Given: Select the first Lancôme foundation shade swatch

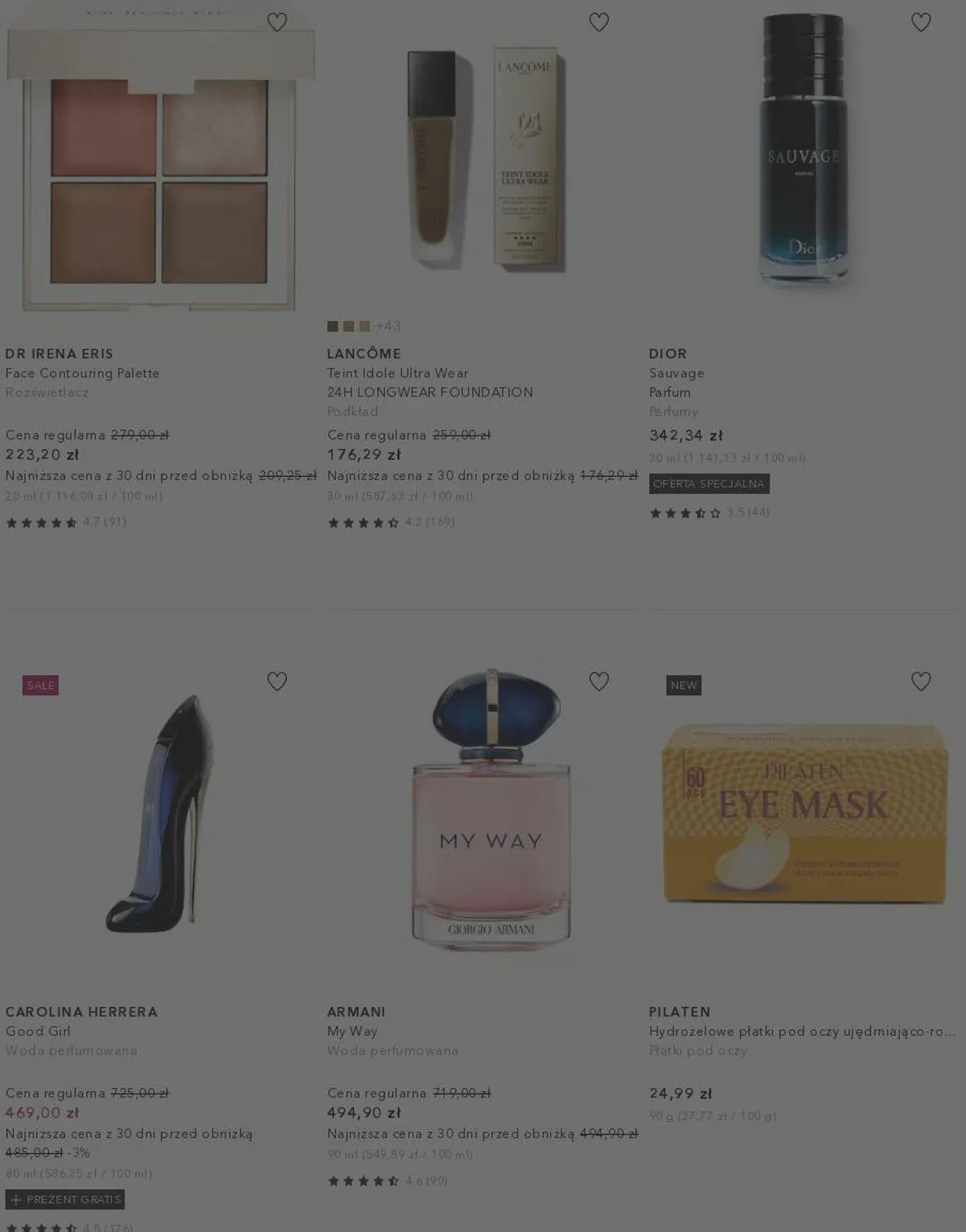Looking at the screenshot, I should click(x=332, y=326).
